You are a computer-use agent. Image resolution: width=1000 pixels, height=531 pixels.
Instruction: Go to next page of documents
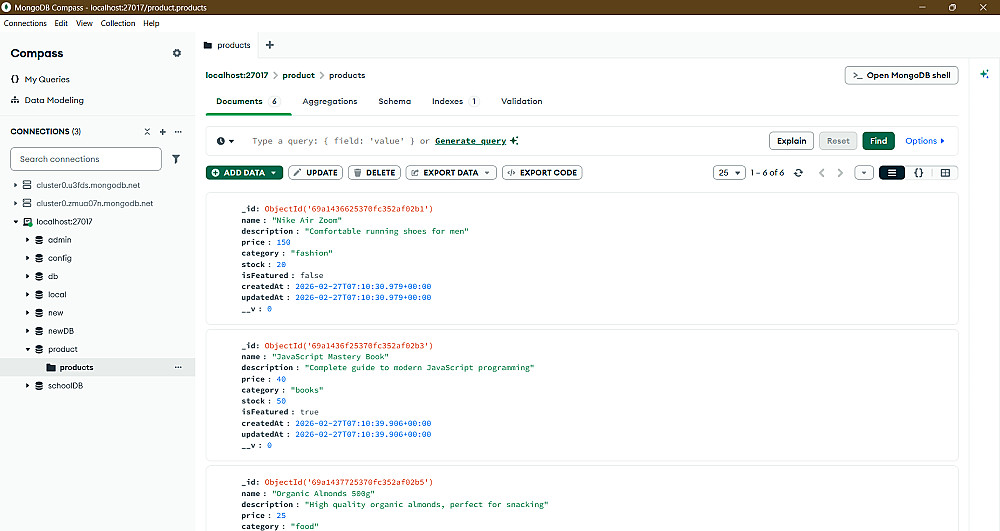tap(840, 173)
